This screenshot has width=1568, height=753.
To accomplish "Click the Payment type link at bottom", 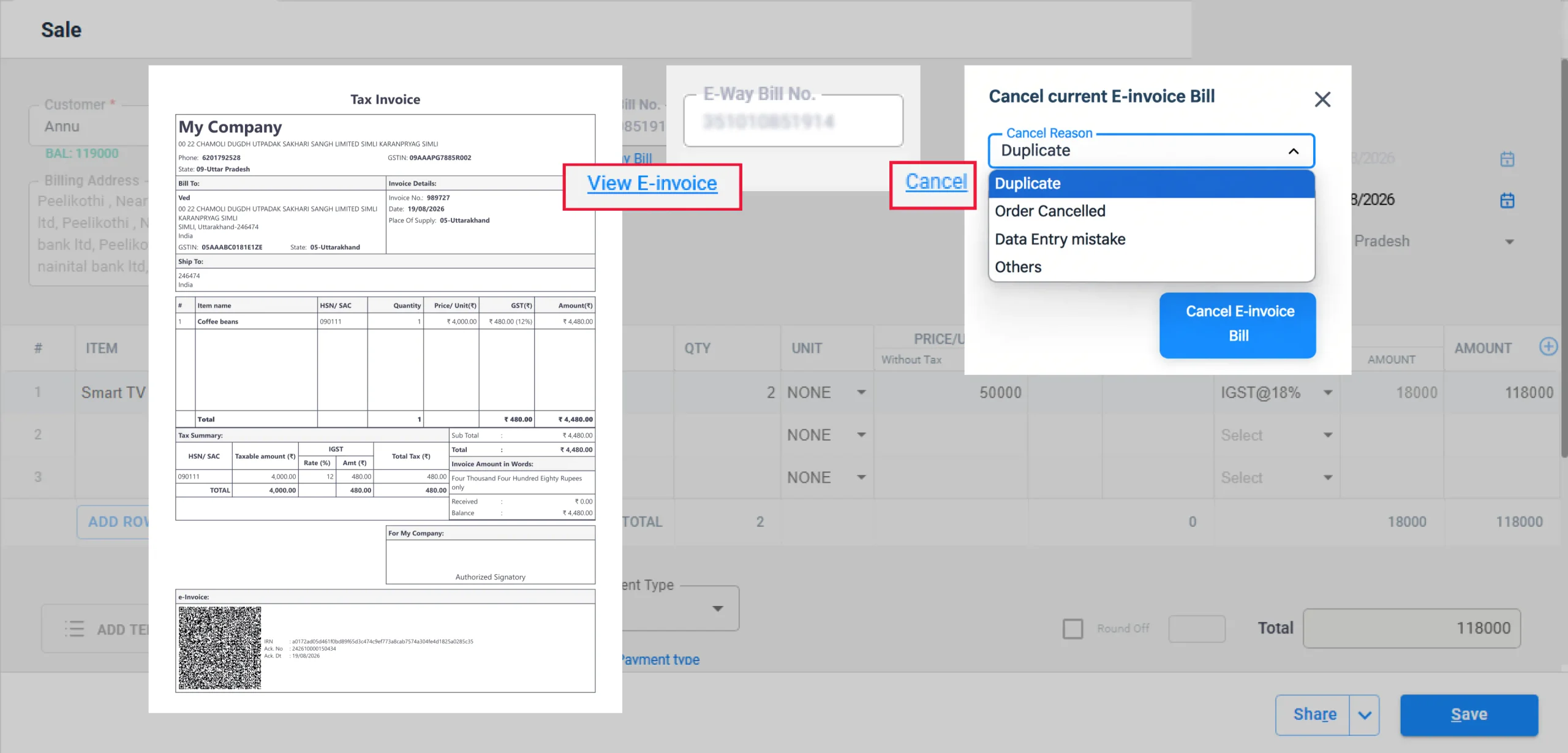I will [x=660, y=660].
